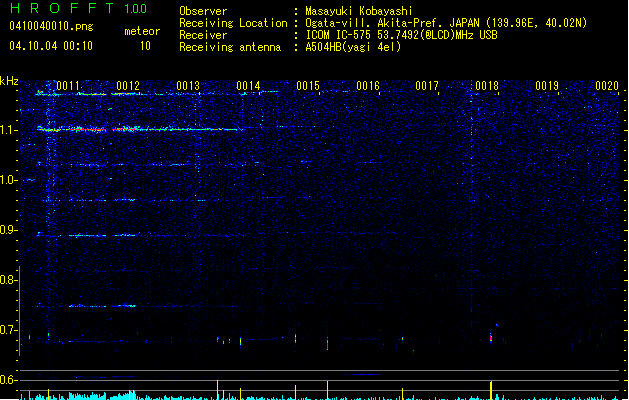The height and width of the screenshot is (400, 629).
Task: Click the 0013 time marker
Action: coord(188,86)
